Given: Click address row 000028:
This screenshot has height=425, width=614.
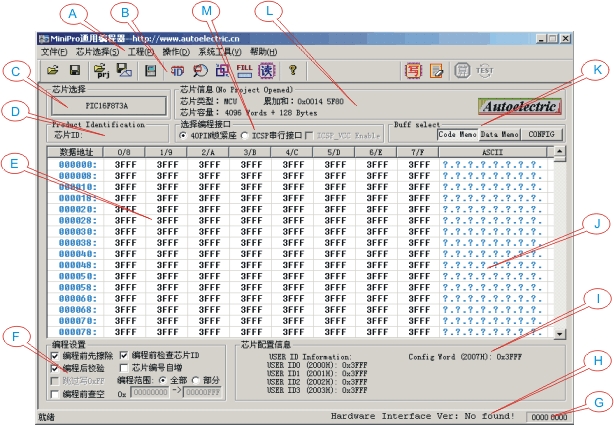Looking at the screenshot, I should pos(78,221).
